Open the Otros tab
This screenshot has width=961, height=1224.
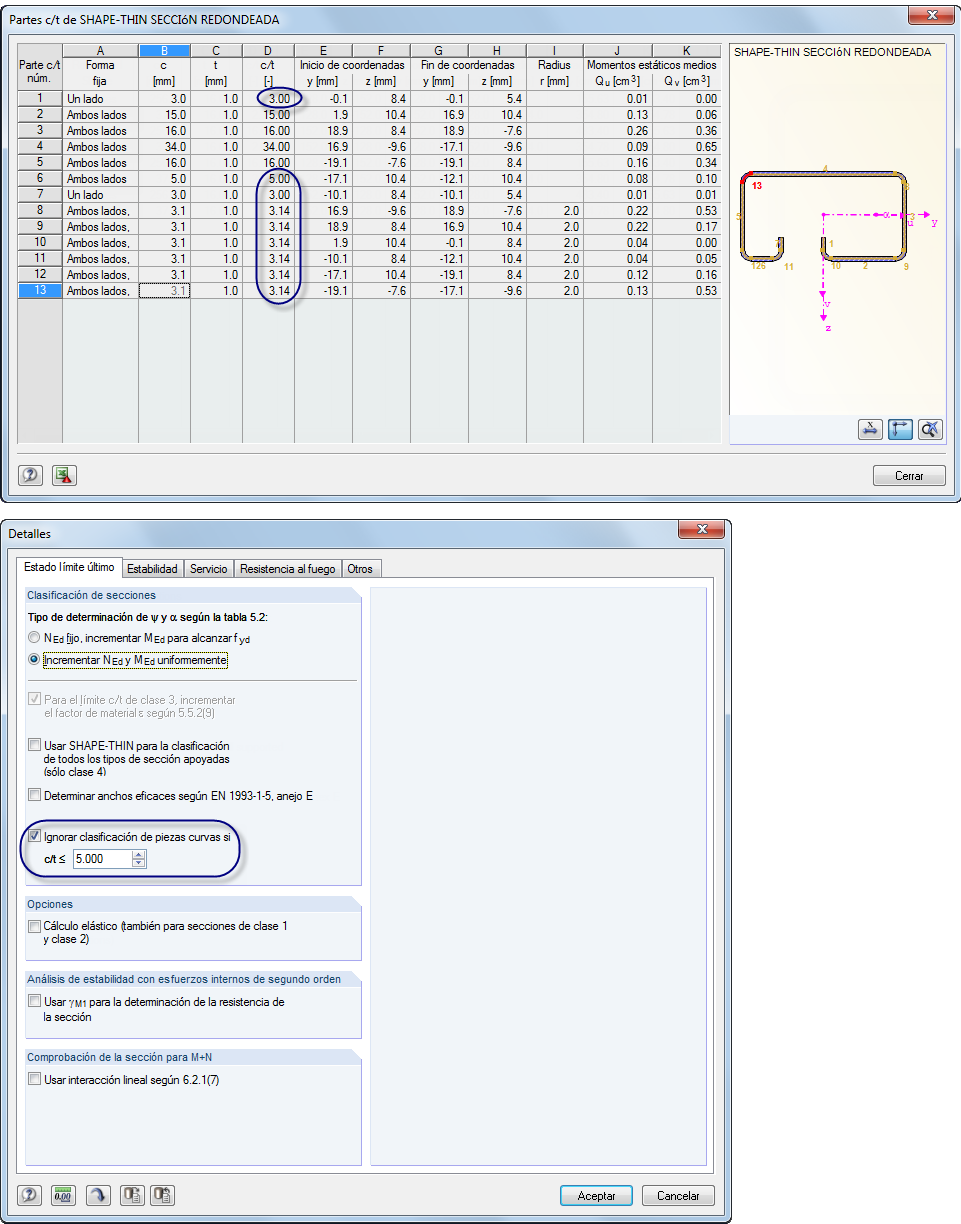(x=360, y=569)
